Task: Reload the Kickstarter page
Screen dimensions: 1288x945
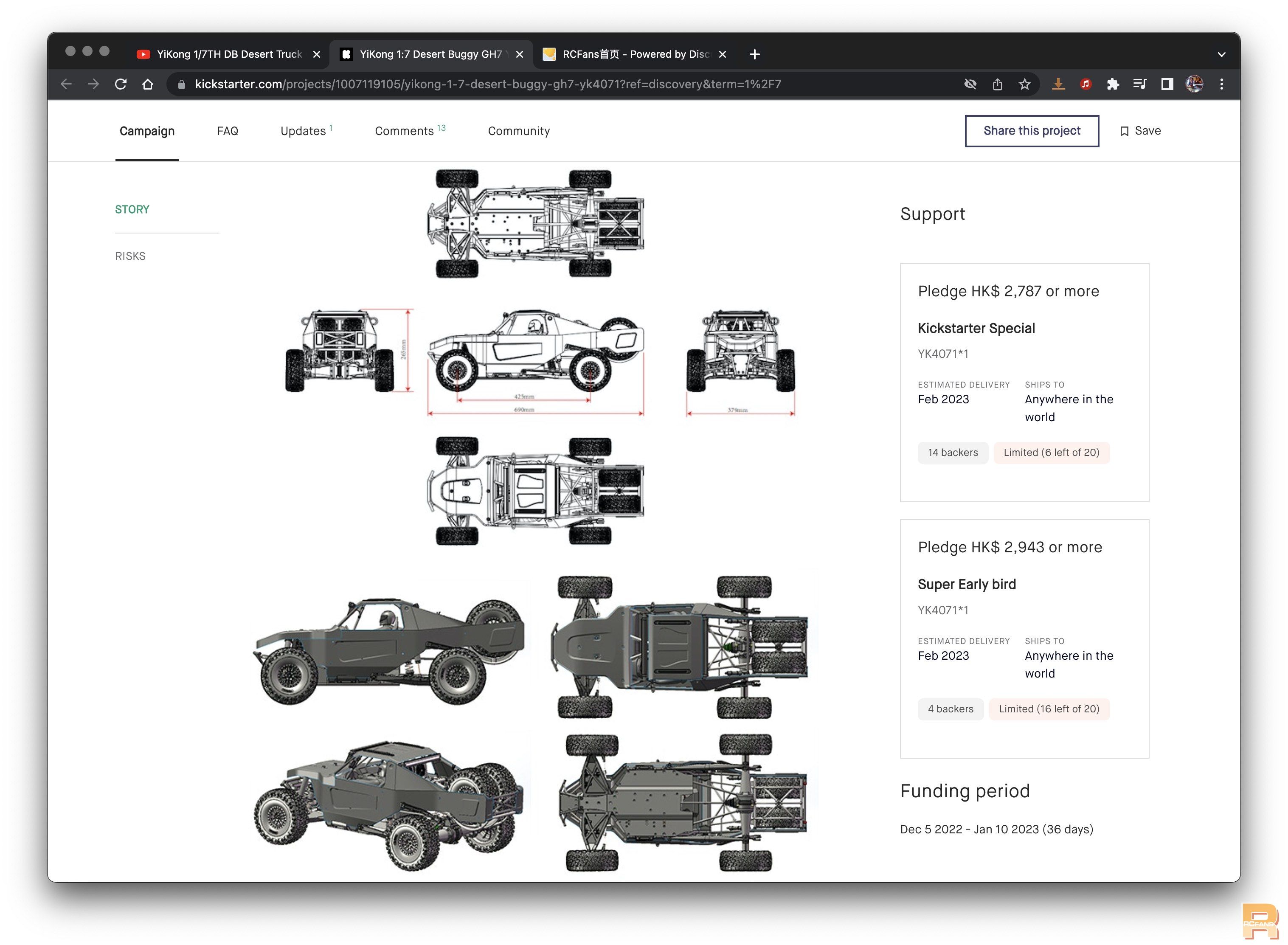Action: pyautogui.click(x=121, y=84)
